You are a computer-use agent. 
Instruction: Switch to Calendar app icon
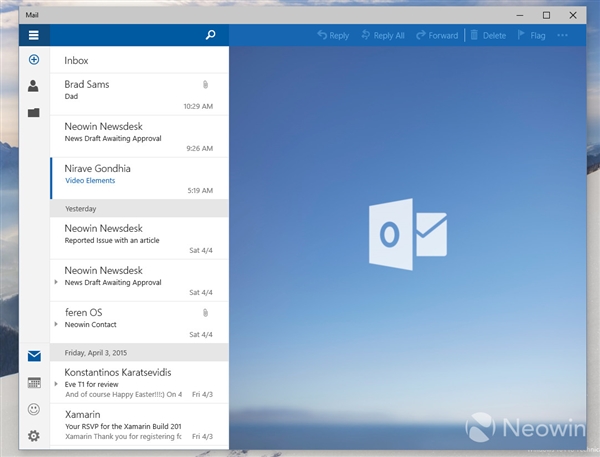point(33,383)
